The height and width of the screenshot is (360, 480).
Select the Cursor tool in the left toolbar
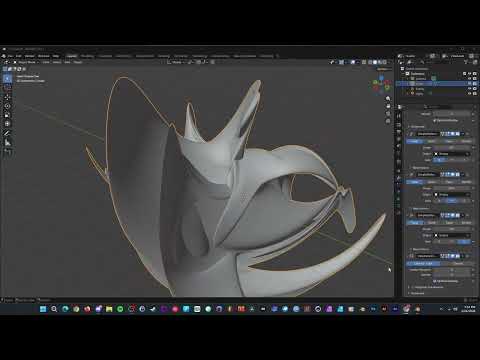(7, 88)
